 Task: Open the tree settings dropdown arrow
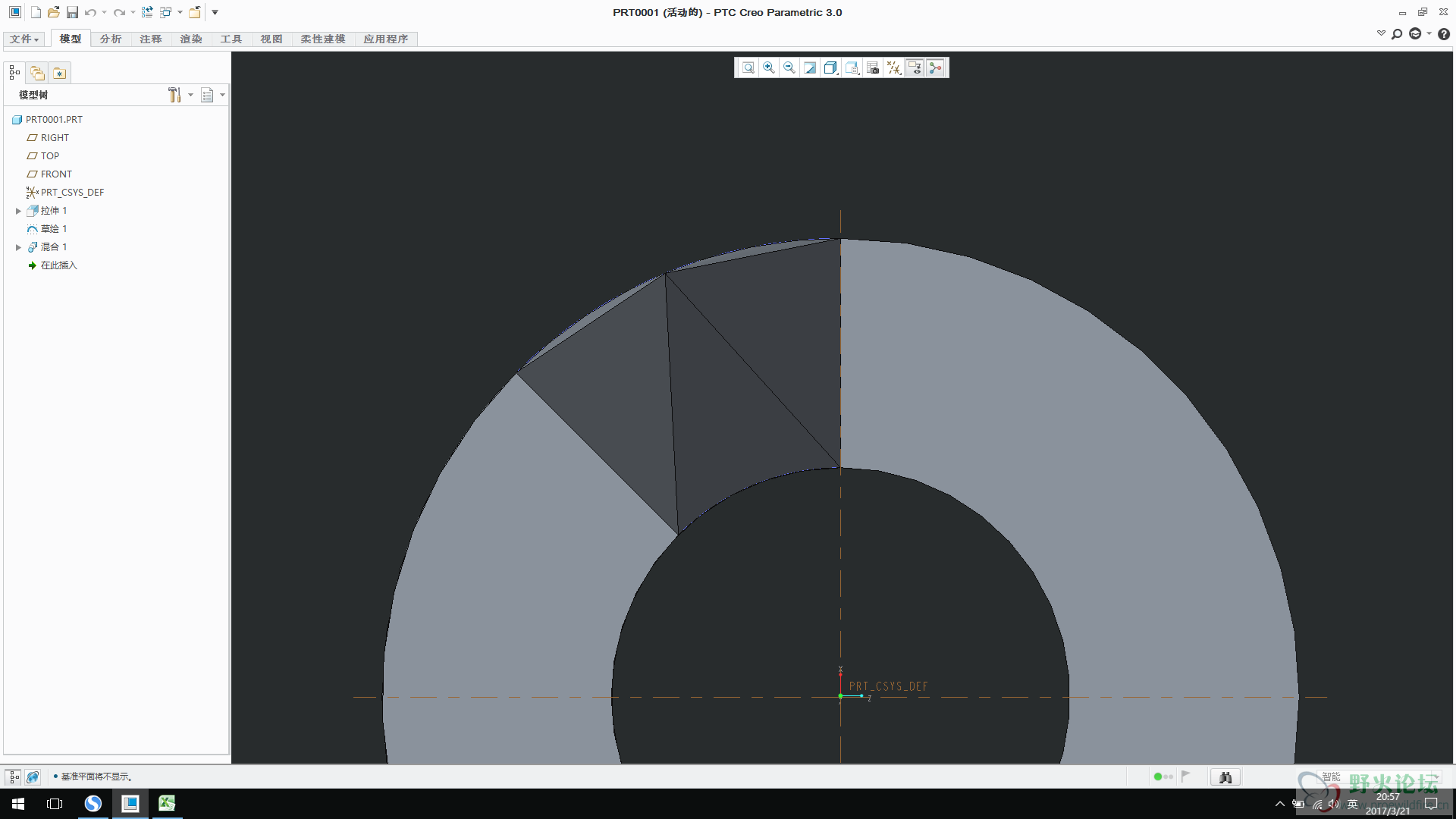[190, 95]
